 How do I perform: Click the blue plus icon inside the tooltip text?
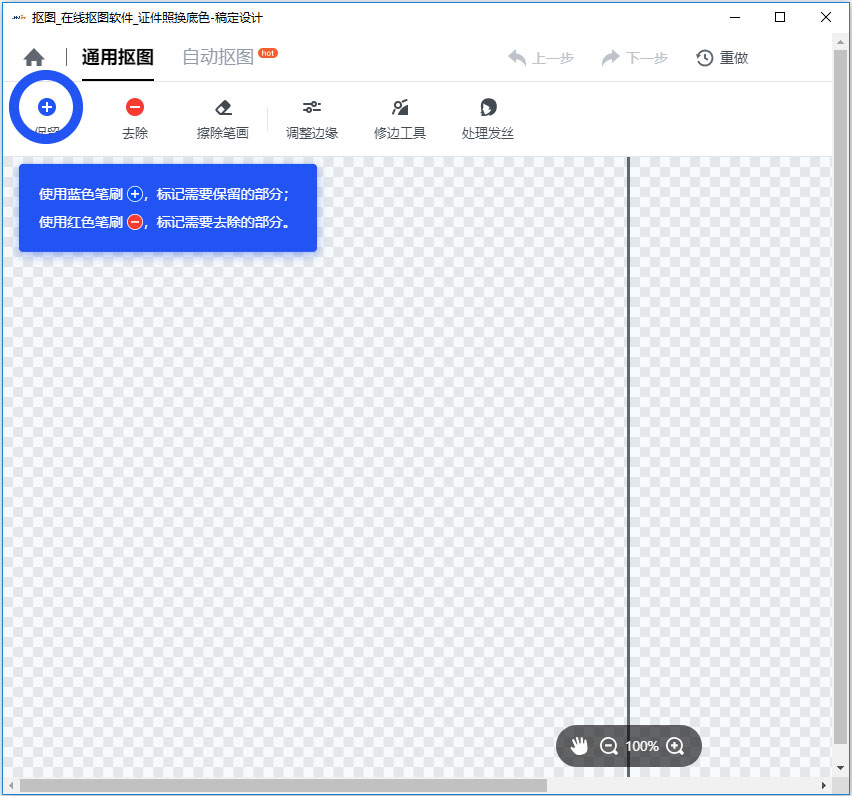pos(135,194)
